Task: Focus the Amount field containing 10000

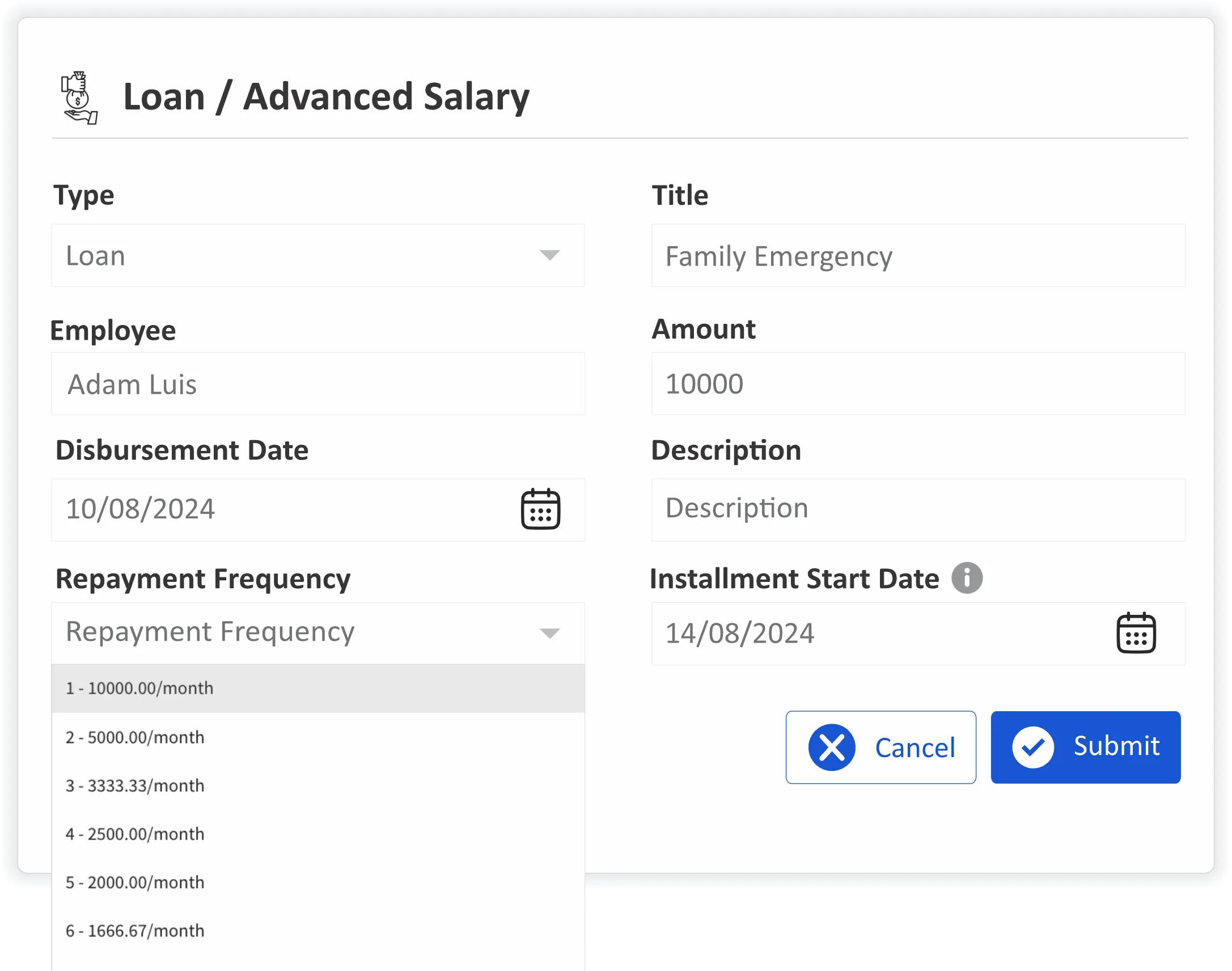Action: [x=917, y=384]
